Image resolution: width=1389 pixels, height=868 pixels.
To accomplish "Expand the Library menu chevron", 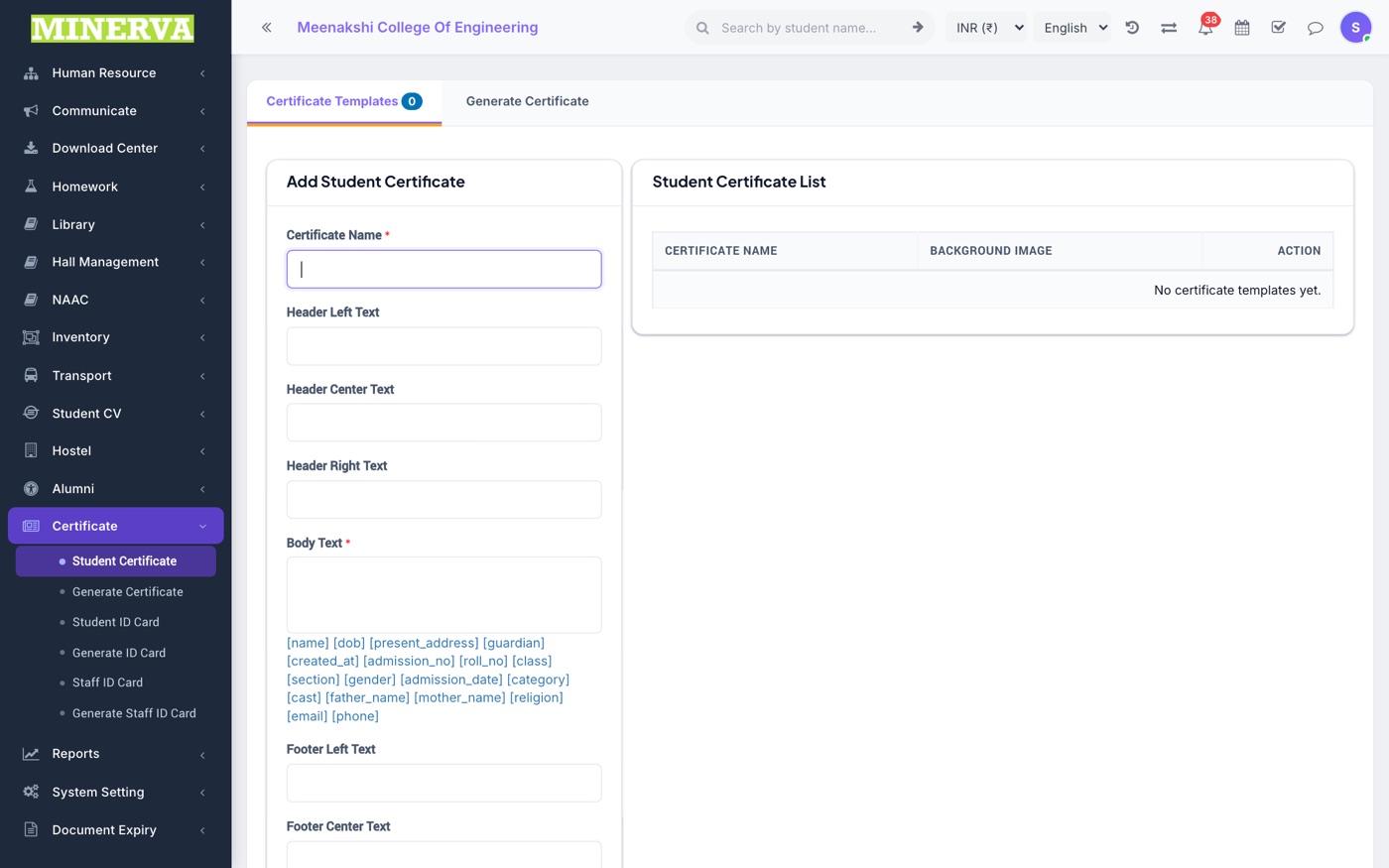I will 202,225.
